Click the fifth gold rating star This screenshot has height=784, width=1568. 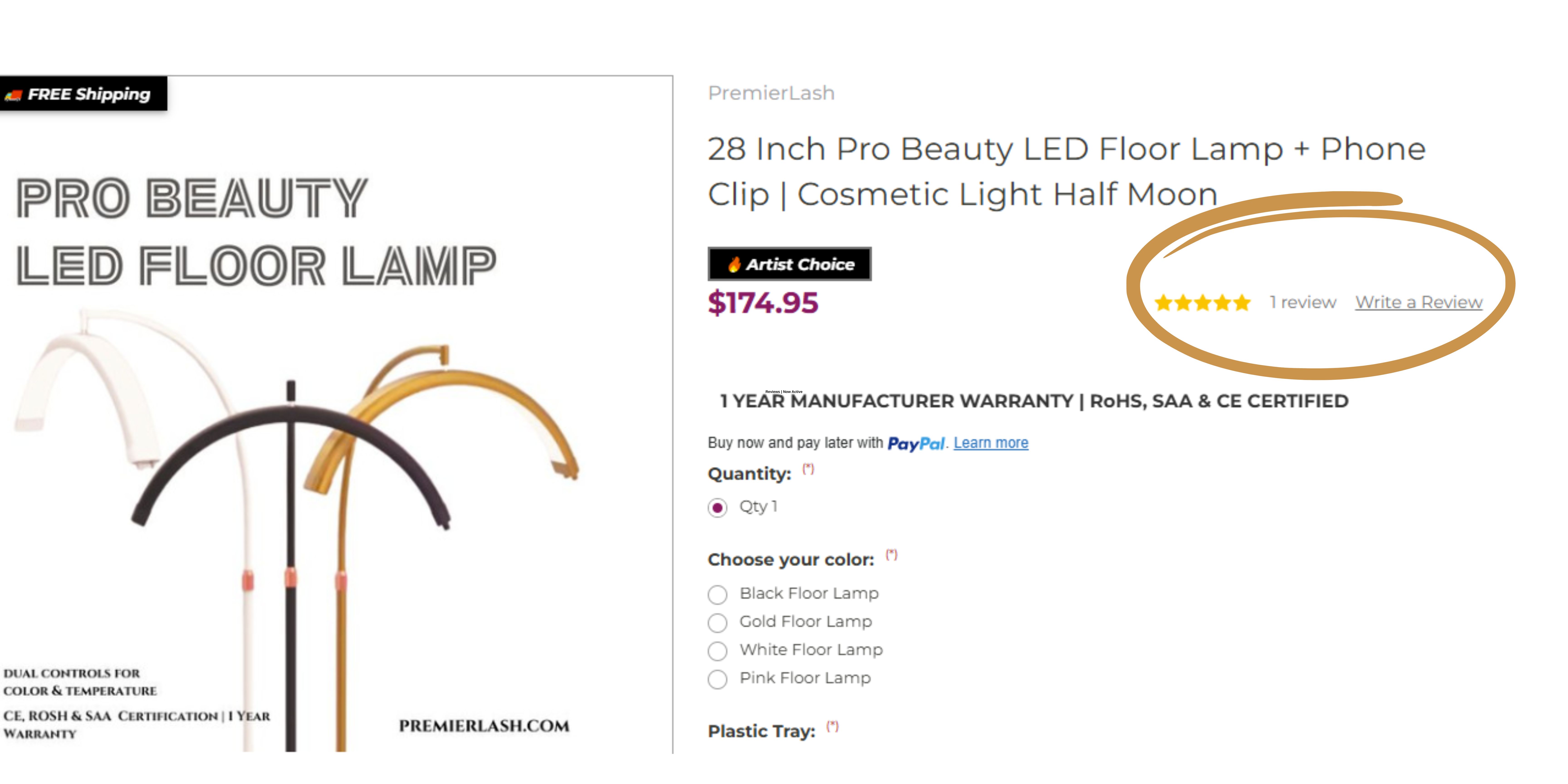1242,303
